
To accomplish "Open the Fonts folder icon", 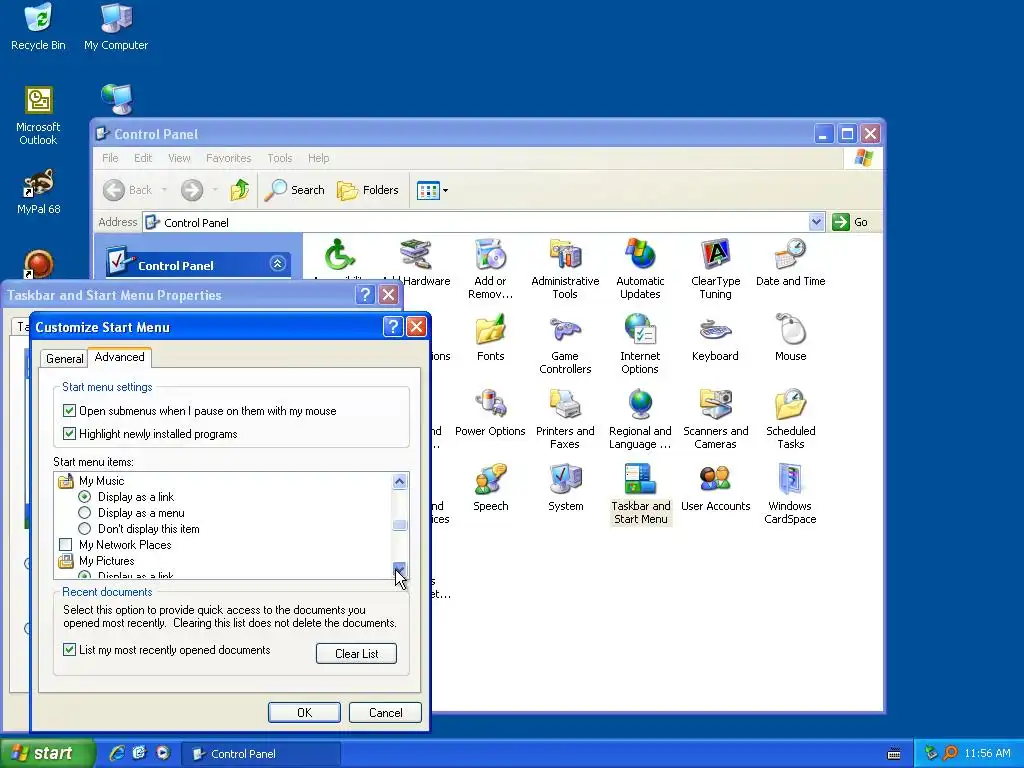I will 490,338.
